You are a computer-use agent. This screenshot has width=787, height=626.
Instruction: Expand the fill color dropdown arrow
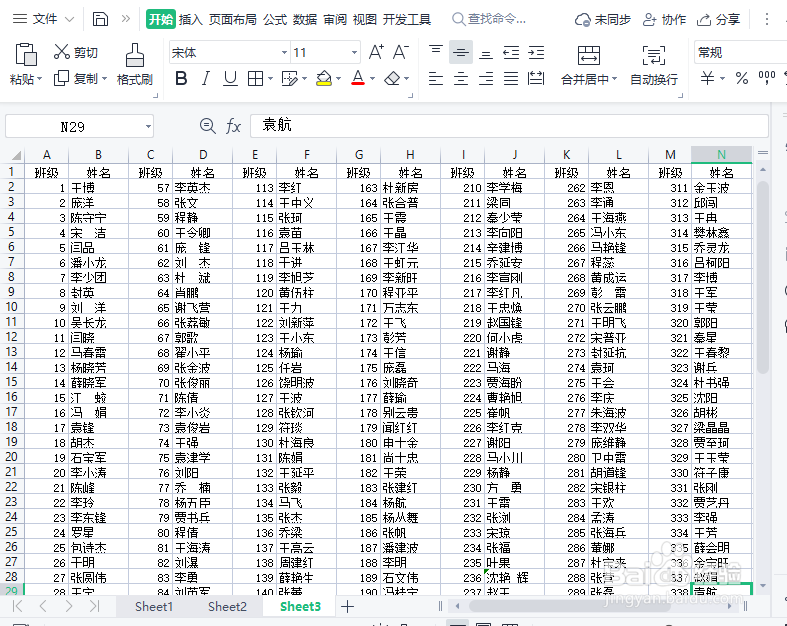(x=338, y=78)
